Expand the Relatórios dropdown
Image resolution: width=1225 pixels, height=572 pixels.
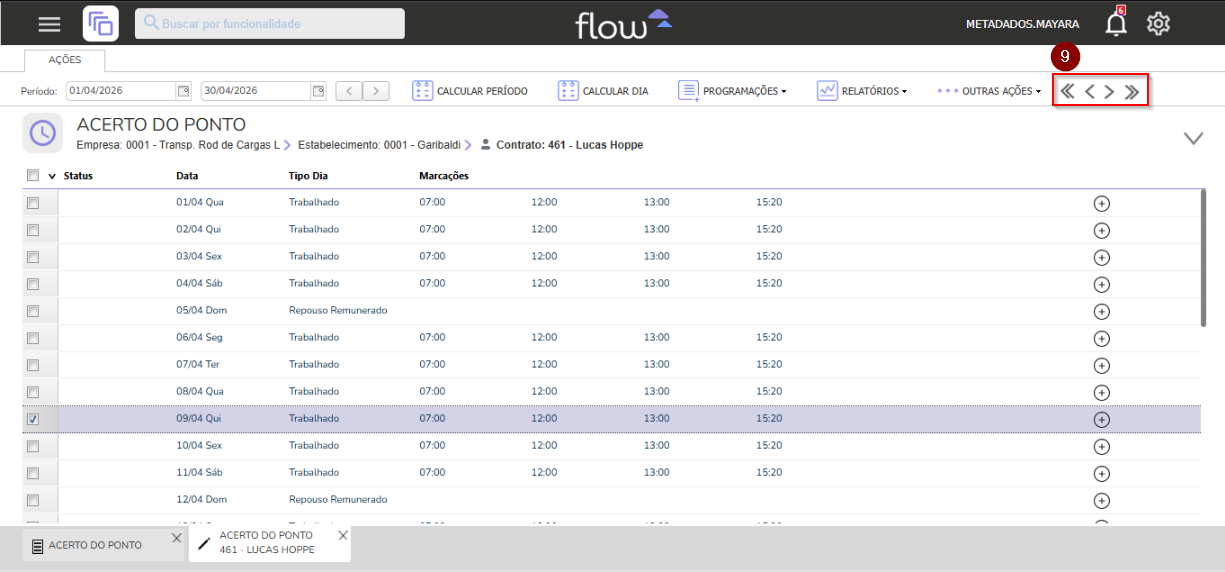coord(862,91)
